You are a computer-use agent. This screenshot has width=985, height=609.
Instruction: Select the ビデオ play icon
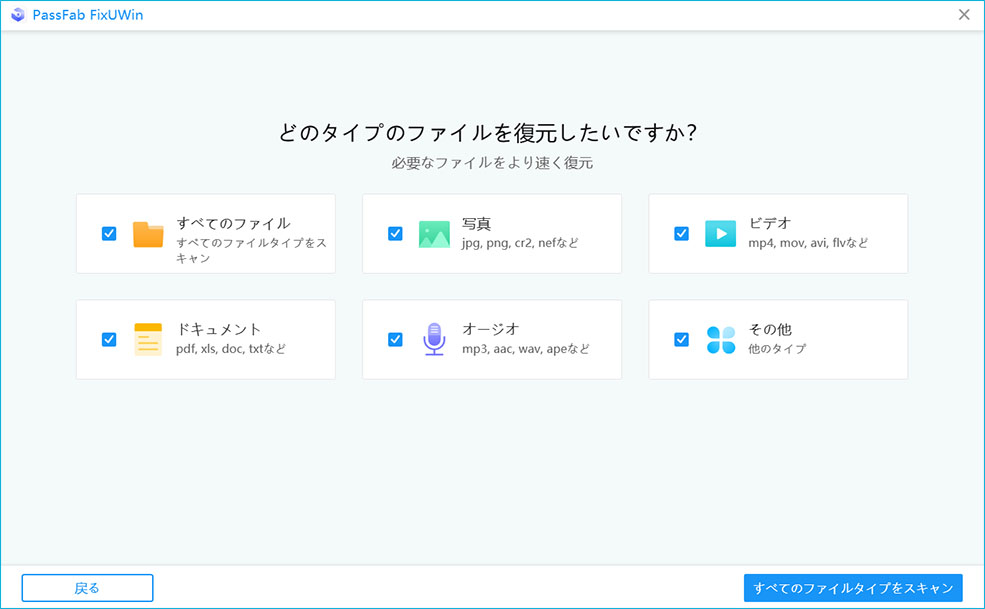pyautogui.click(x=719, y=233)
